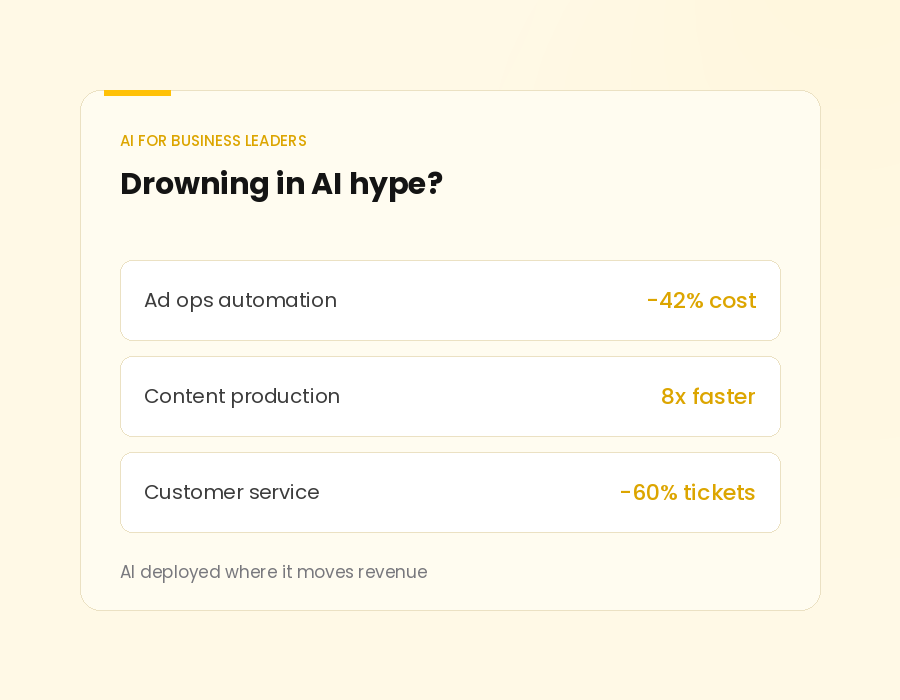Click the word hype? in the headline
This screenshot has height=700, width=900.
pos(396,185)
